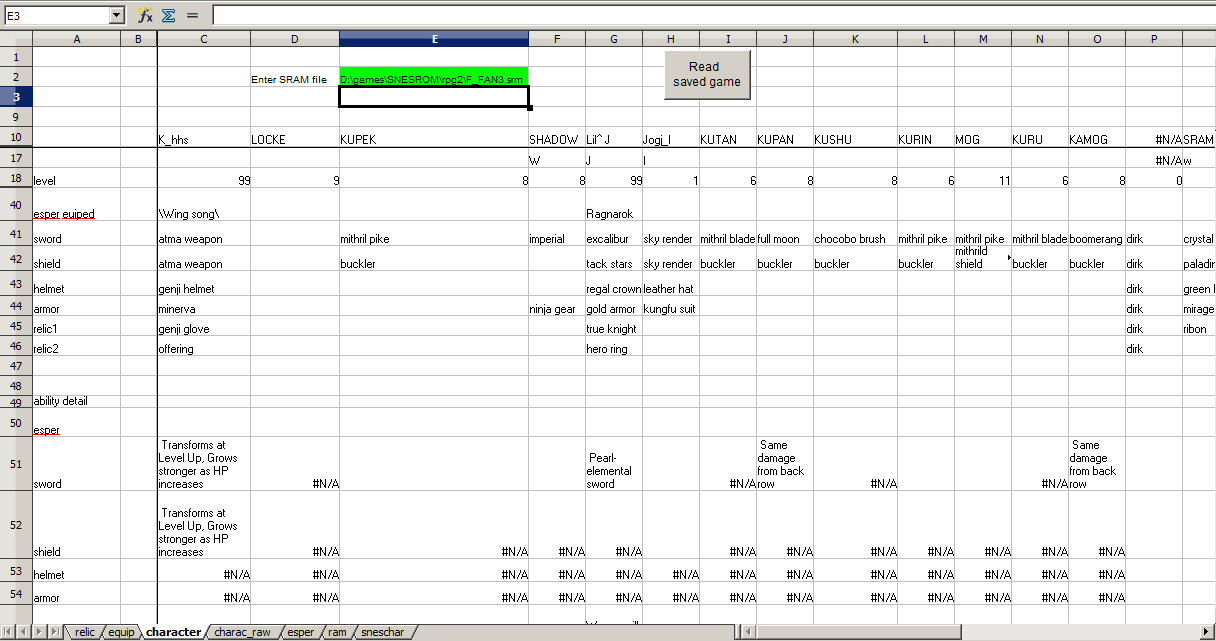Select the esper sheet tab
This screenshot has height=641, width=1216.
300,632
